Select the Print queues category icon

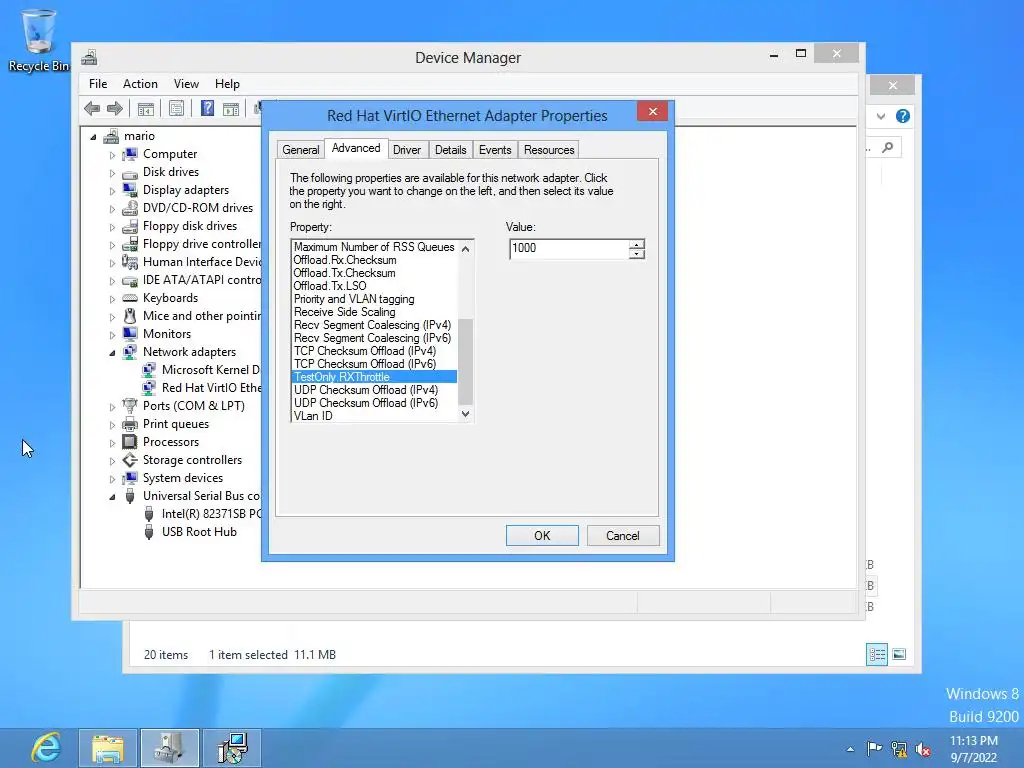[130, 424]
